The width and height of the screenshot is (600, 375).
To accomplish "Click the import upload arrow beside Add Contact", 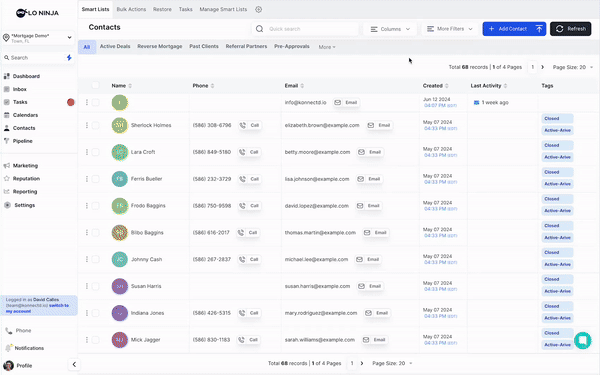I will [539, 29].
